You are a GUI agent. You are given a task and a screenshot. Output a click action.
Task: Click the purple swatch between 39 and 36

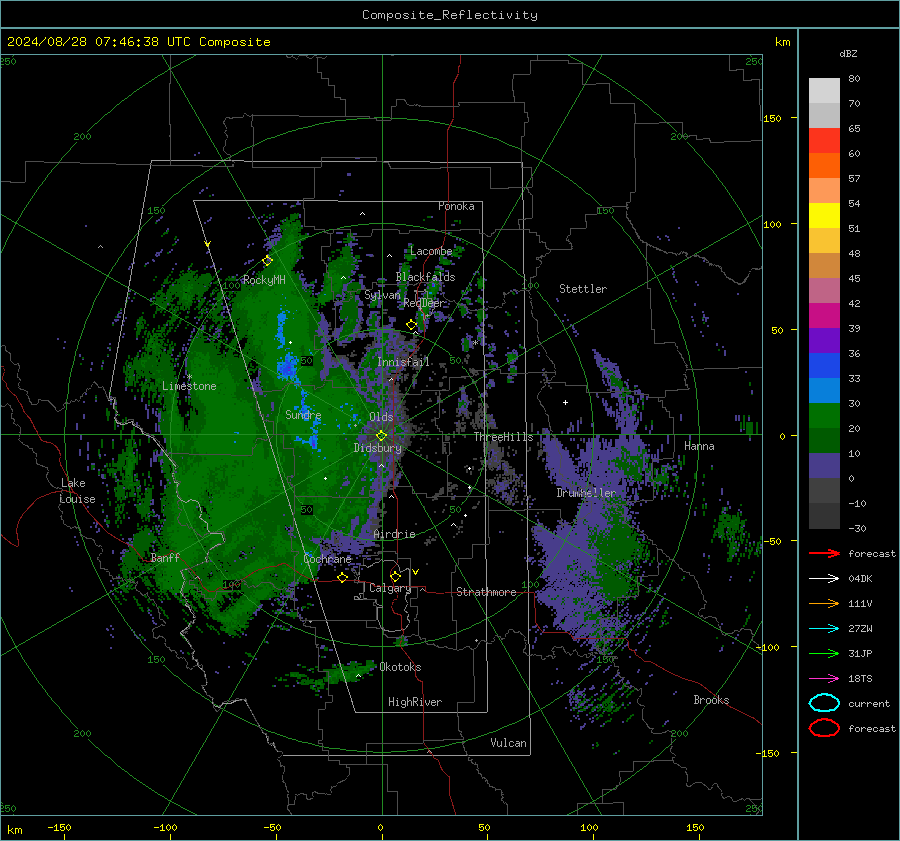coord(824,340)
